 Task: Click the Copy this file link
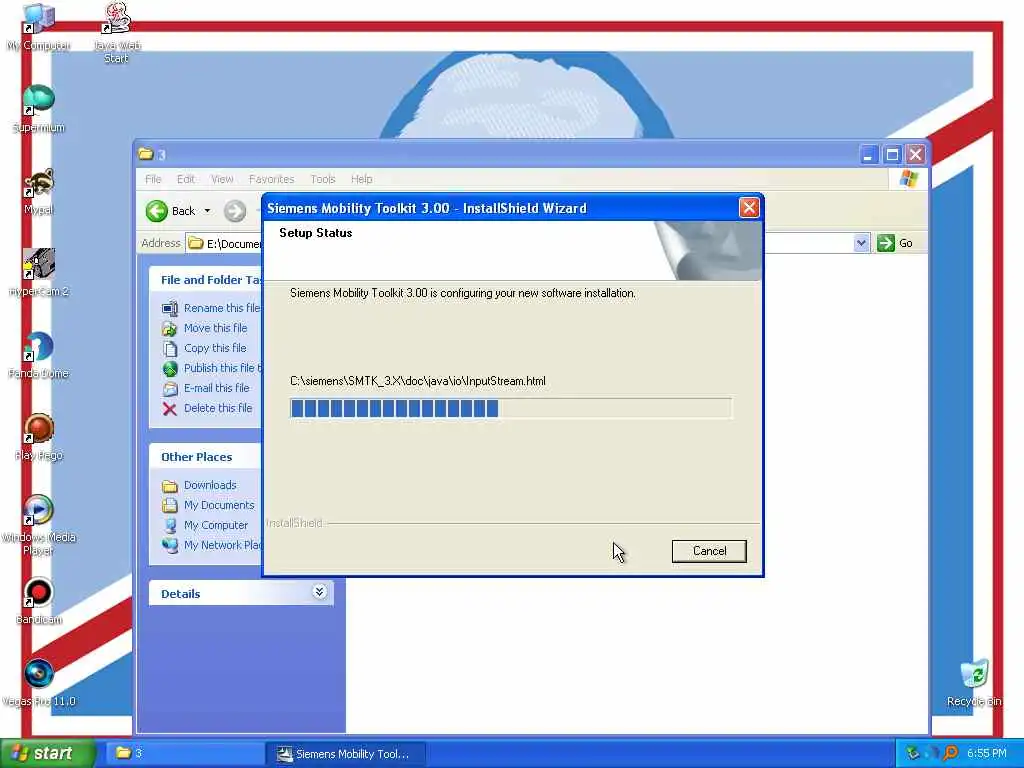[215, 349]
